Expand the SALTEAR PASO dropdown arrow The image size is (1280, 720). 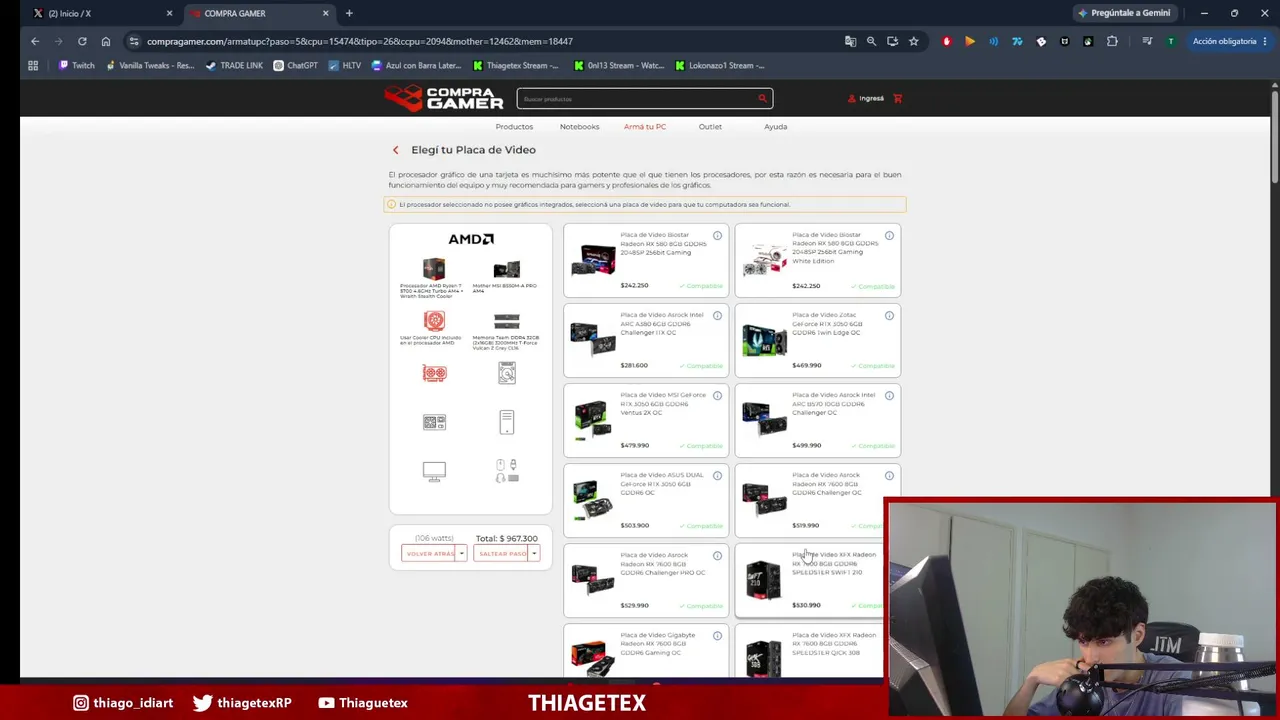pyautogui.click(x=534, y=553)
